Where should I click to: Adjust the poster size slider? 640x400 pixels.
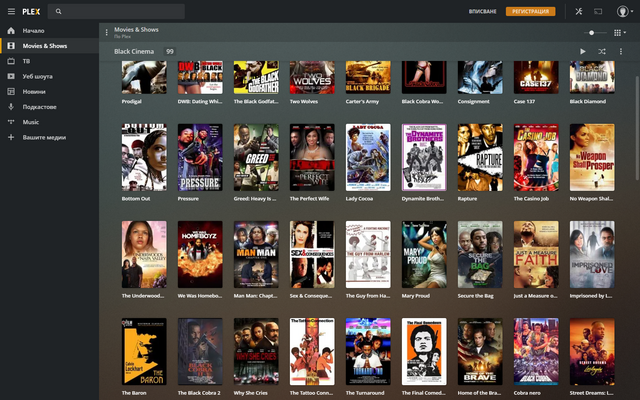coord(595,33)
